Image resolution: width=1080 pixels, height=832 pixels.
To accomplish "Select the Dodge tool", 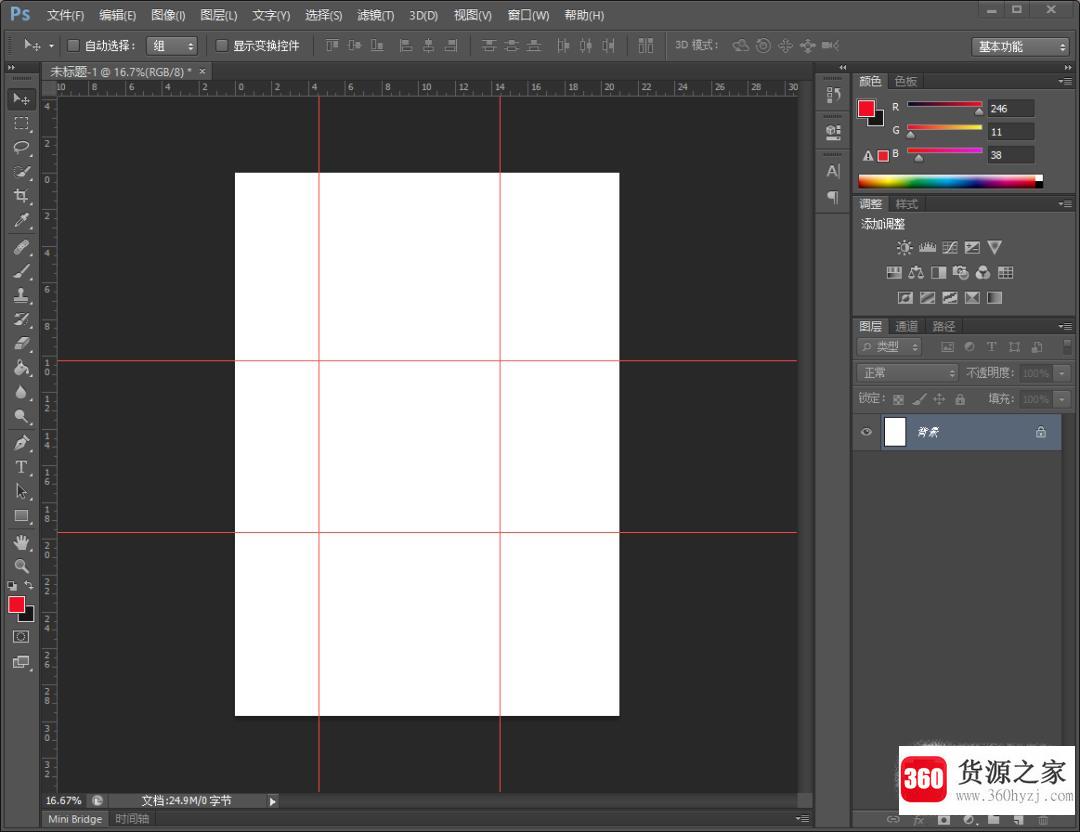I will (21, 416).
